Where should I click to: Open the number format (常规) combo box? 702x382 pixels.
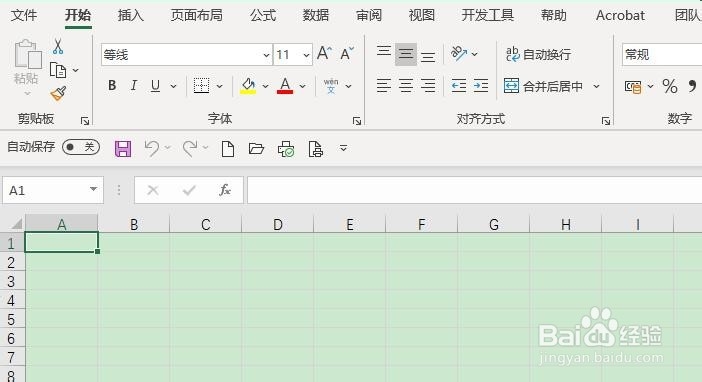(662, 55)
